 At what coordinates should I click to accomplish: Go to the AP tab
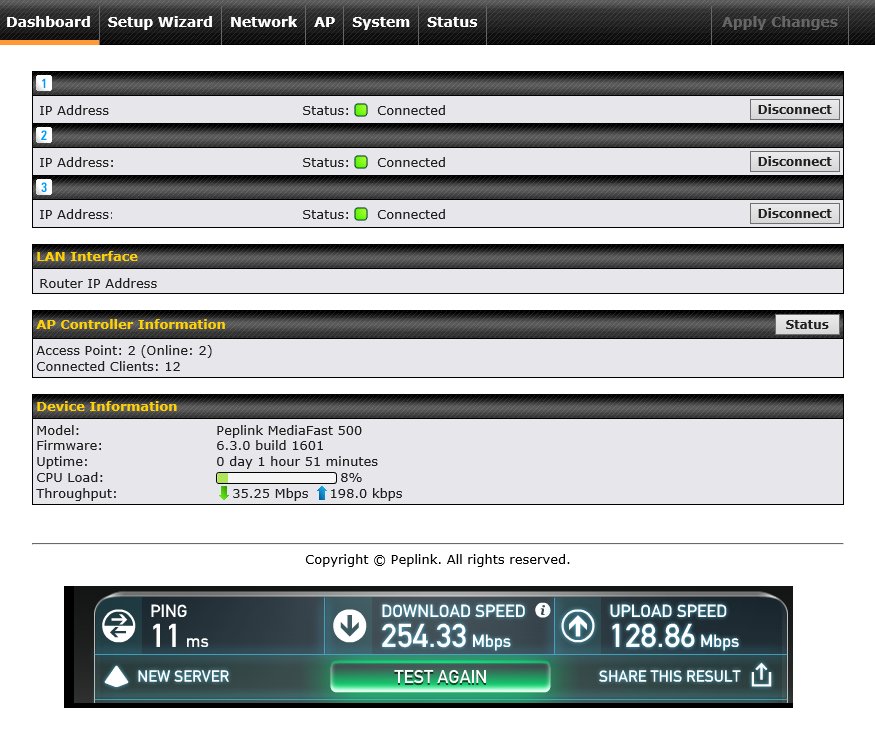click(x=324, y=22)
